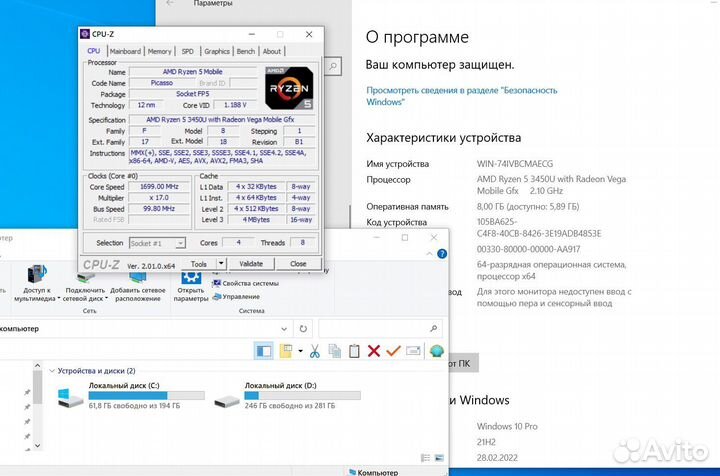
Task: Click the Компьютер item in the bottom bar
Action: (373, 472)
